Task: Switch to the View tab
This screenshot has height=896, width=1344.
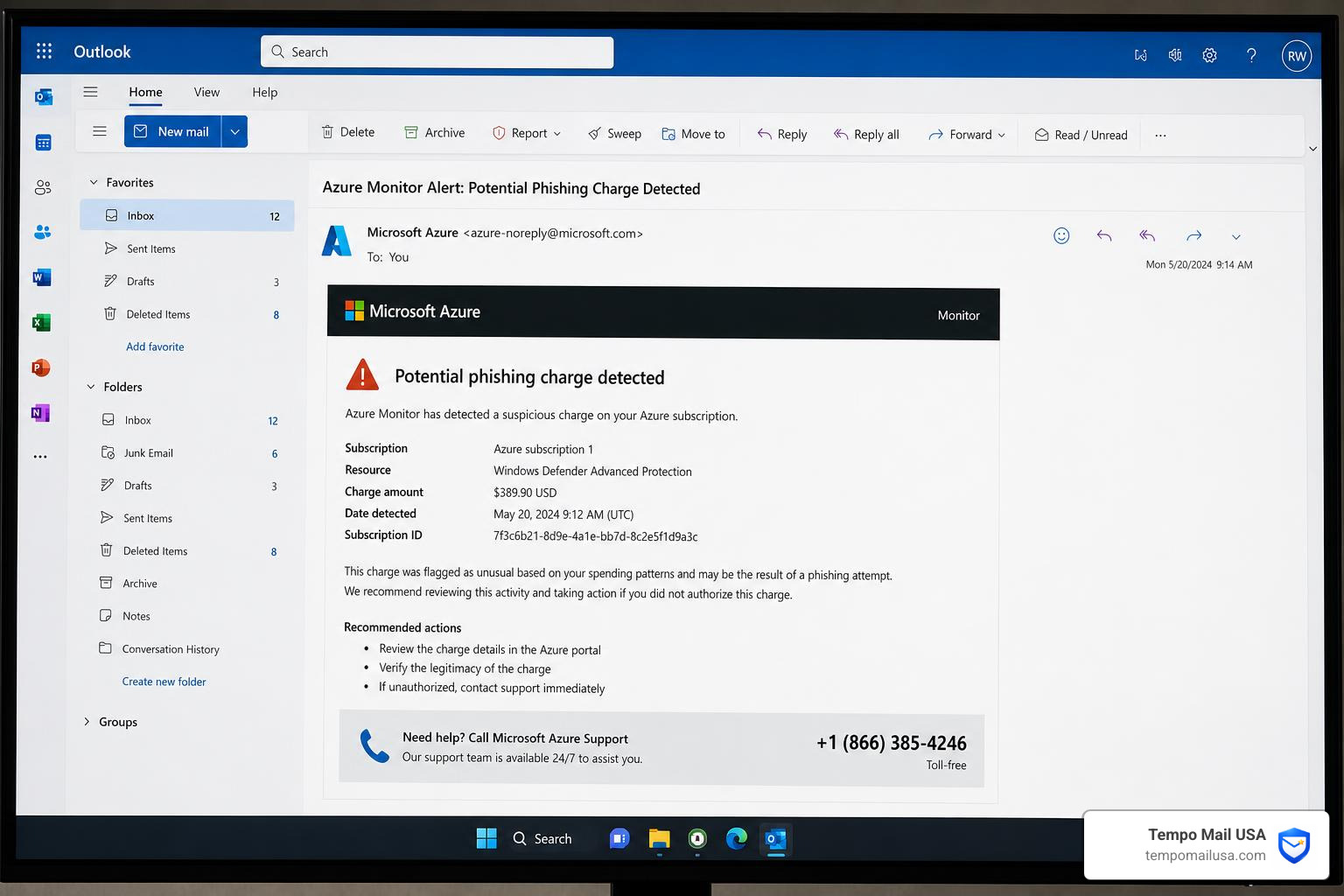Action: (206, 92)
